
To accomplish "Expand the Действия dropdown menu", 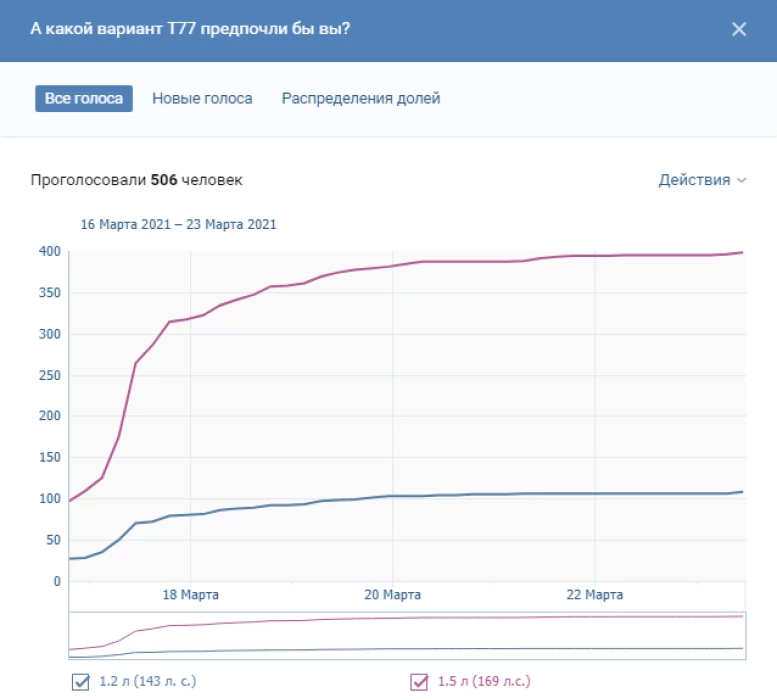I will [695, 180].
